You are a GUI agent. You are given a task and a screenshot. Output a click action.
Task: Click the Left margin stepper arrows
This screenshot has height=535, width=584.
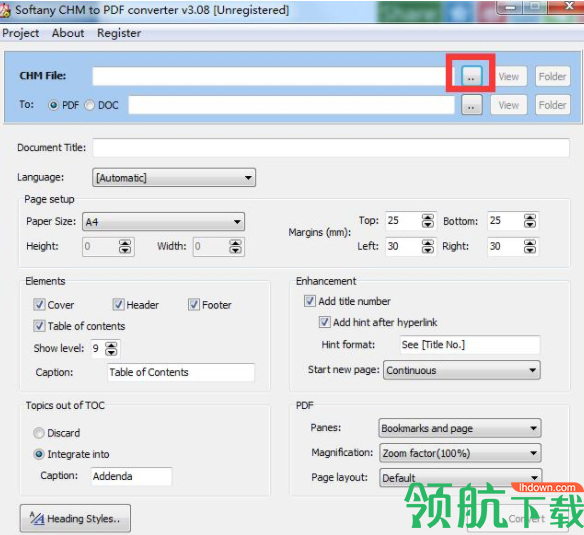(428, 246)
